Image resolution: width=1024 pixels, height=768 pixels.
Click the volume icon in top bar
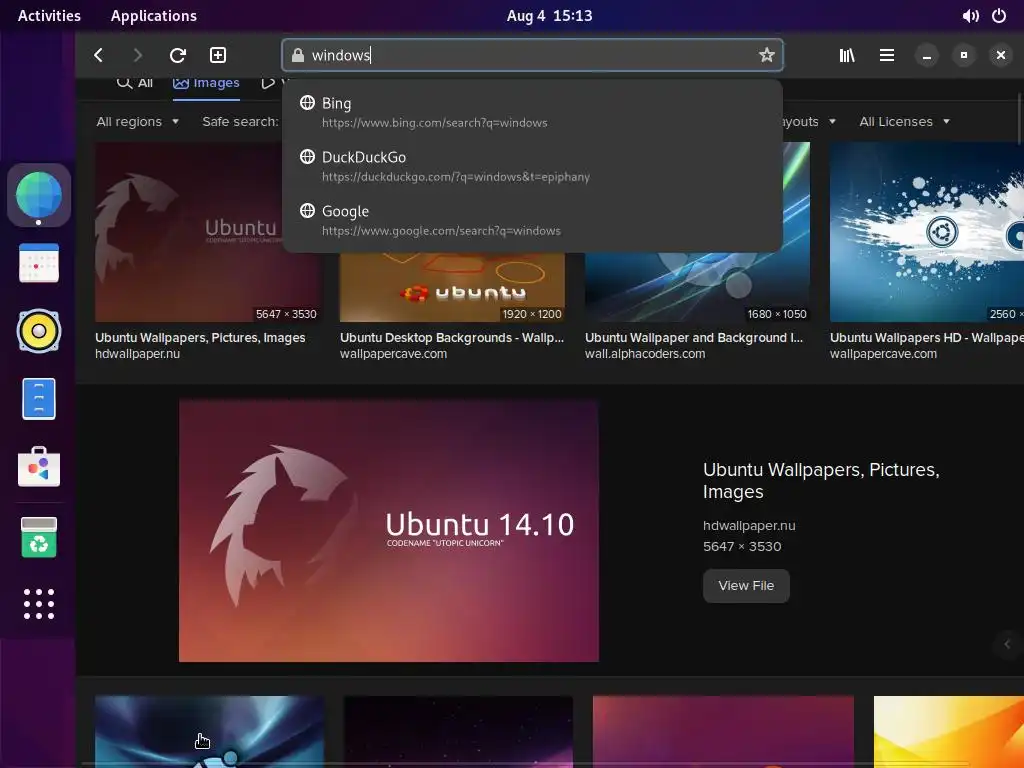point(970,16)
